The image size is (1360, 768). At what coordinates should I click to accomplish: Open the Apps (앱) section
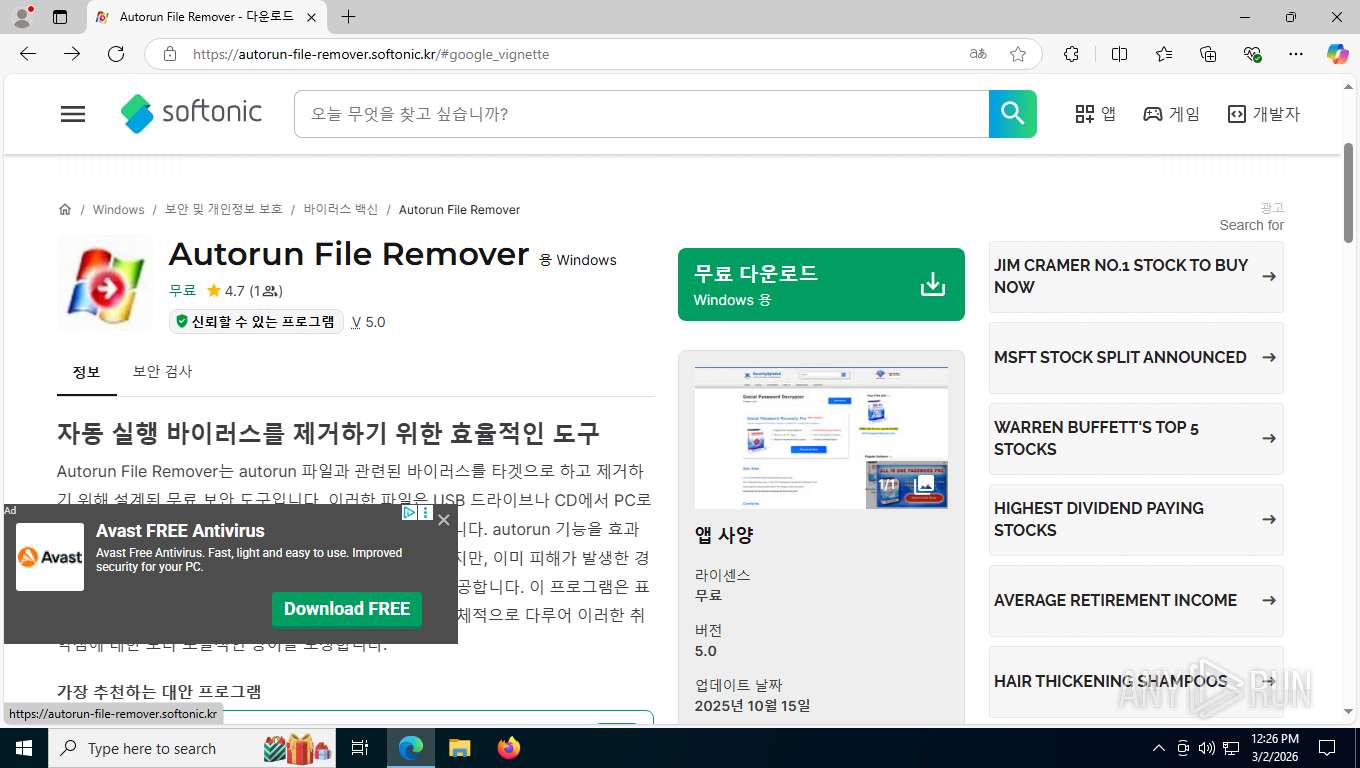[x=1095, y=114]
